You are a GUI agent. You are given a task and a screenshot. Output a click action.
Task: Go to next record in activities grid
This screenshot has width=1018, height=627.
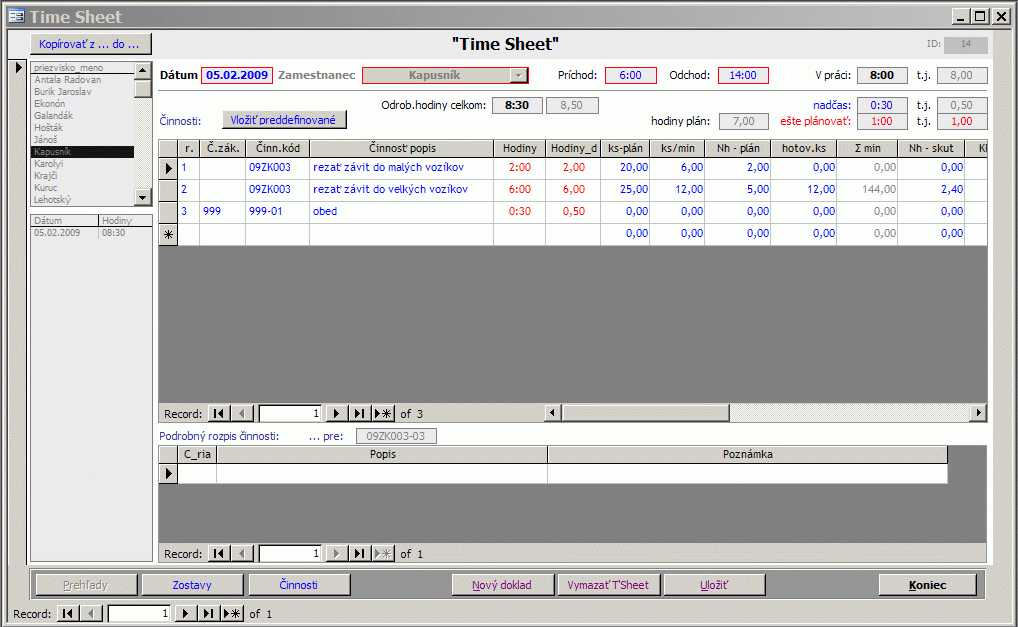pos(336,413)
